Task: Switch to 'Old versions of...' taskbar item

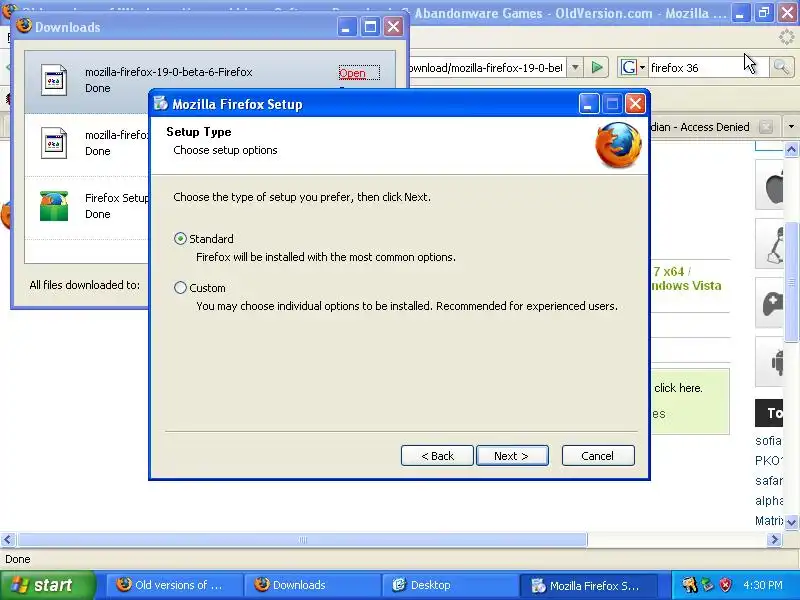Action: point(173,585)
